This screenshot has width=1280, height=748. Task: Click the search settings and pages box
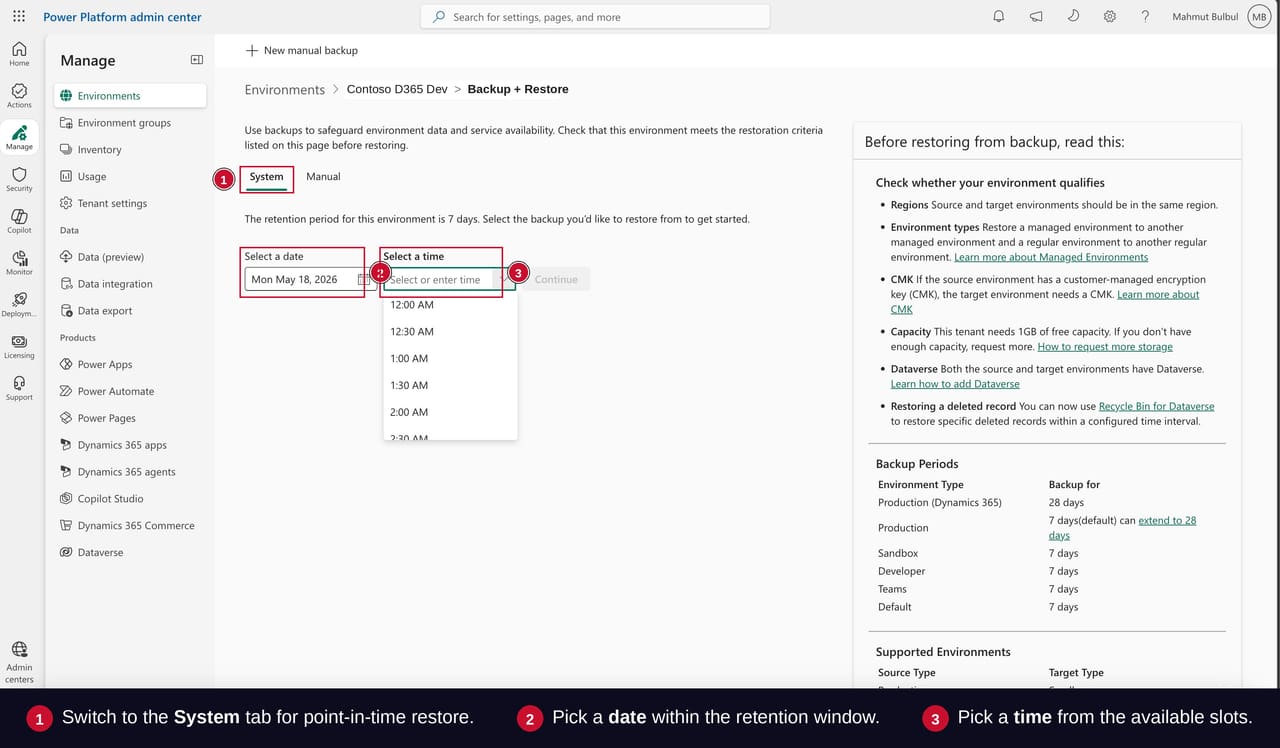[x=595, y=17]
